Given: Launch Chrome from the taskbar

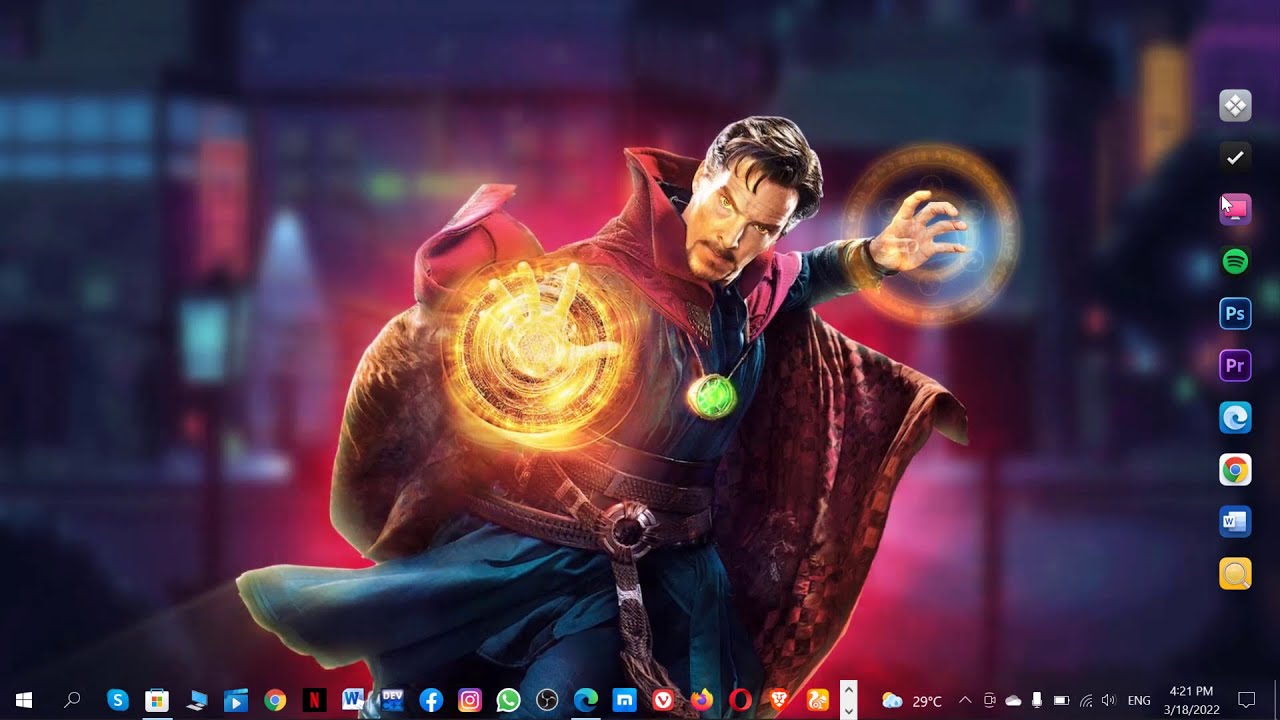Looking at the screenshot, I should [x=275, y=700].
